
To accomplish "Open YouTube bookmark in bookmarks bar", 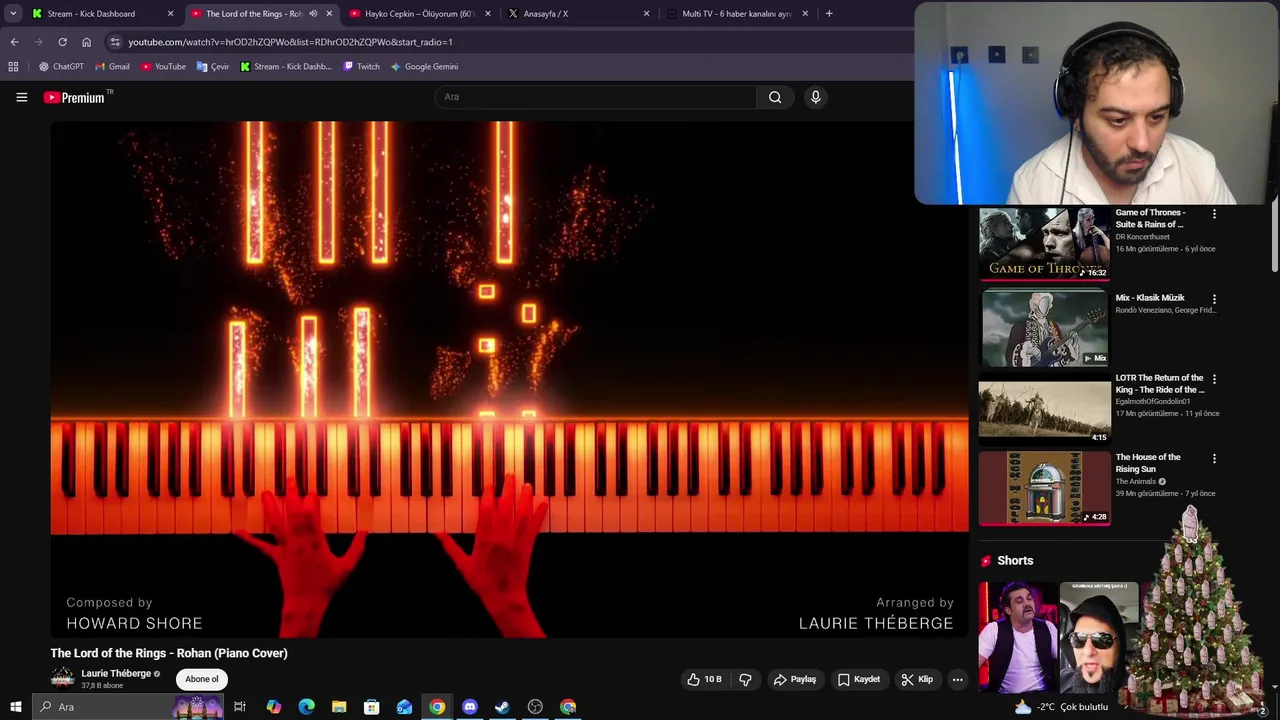I will pos(163,66).
